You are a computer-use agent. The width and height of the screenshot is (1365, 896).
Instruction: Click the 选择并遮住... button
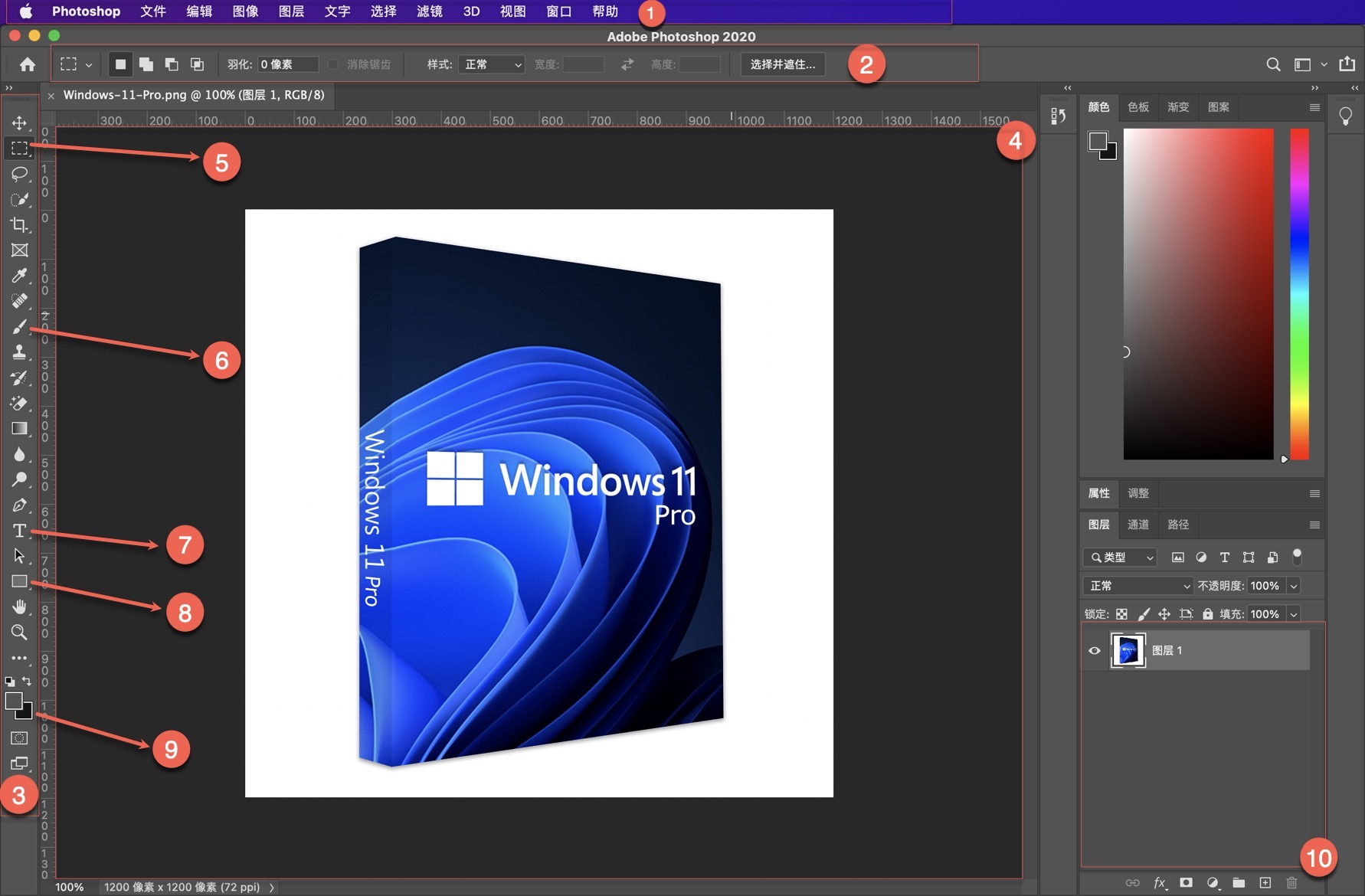coord(783,64)
